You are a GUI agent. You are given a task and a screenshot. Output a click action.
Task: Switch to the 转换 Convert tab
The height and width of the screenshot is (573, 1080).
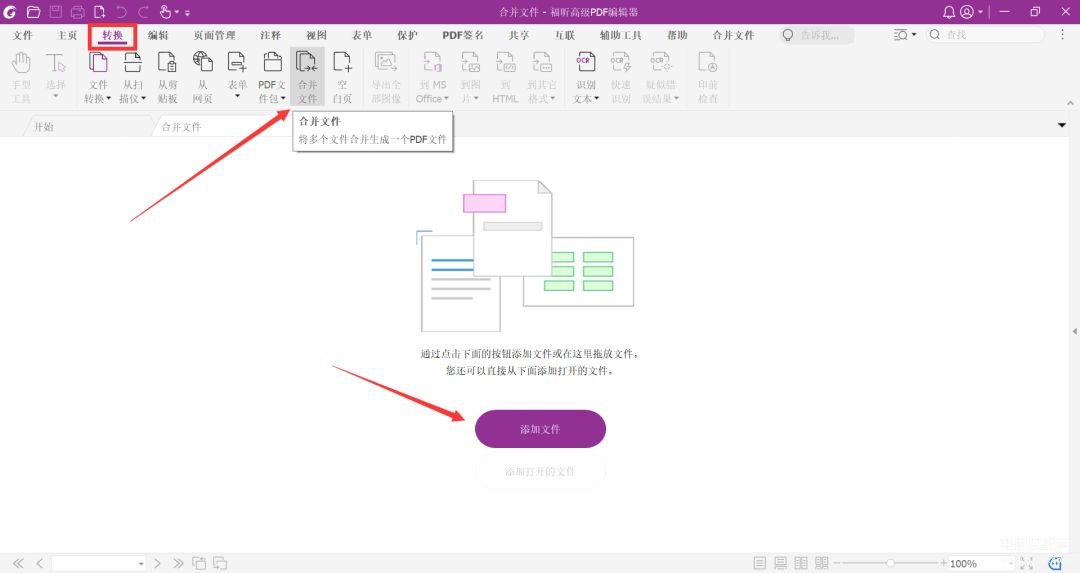[112, 35]
